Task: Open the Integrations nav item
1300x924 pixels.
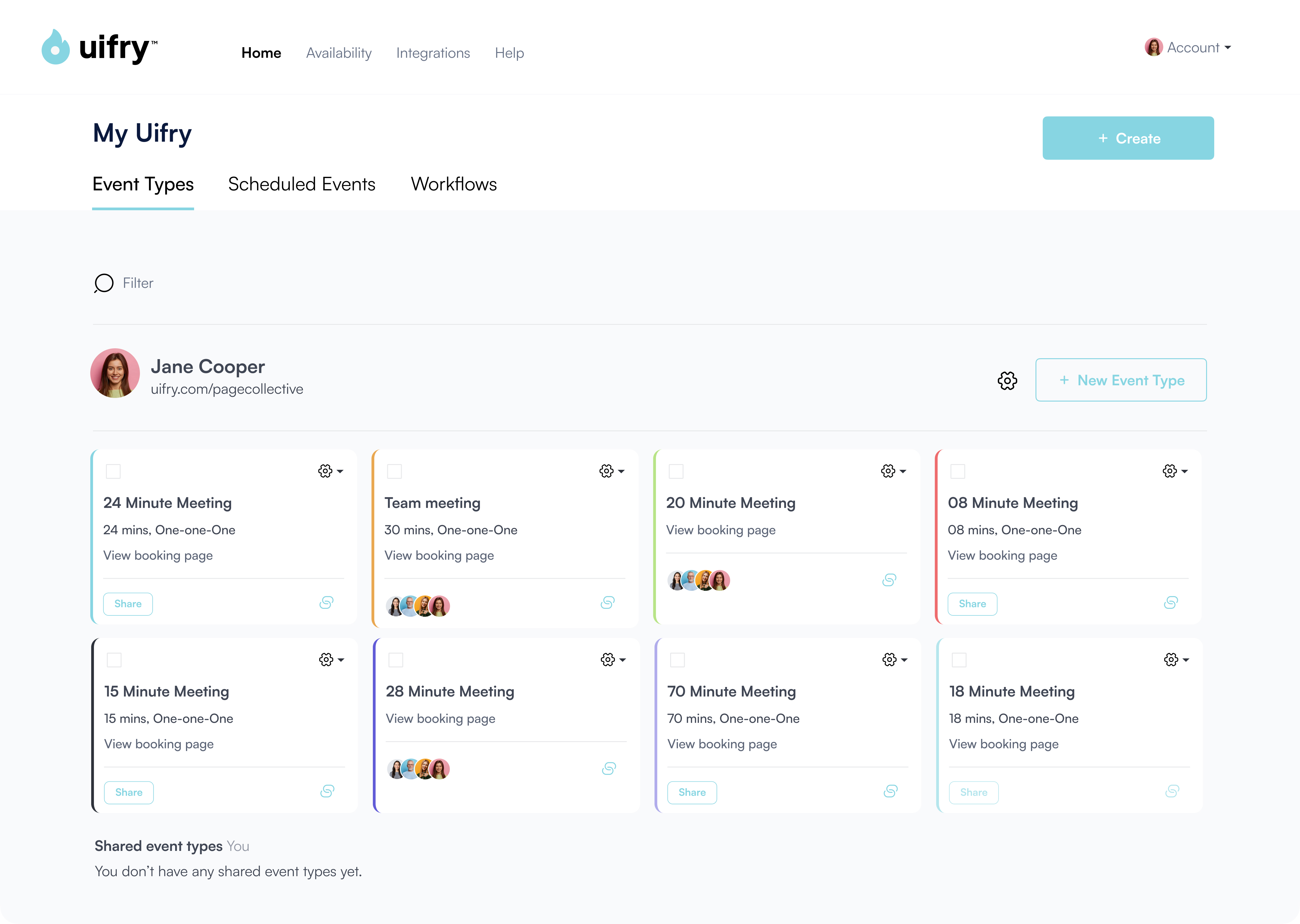Action: click(433, 53)
